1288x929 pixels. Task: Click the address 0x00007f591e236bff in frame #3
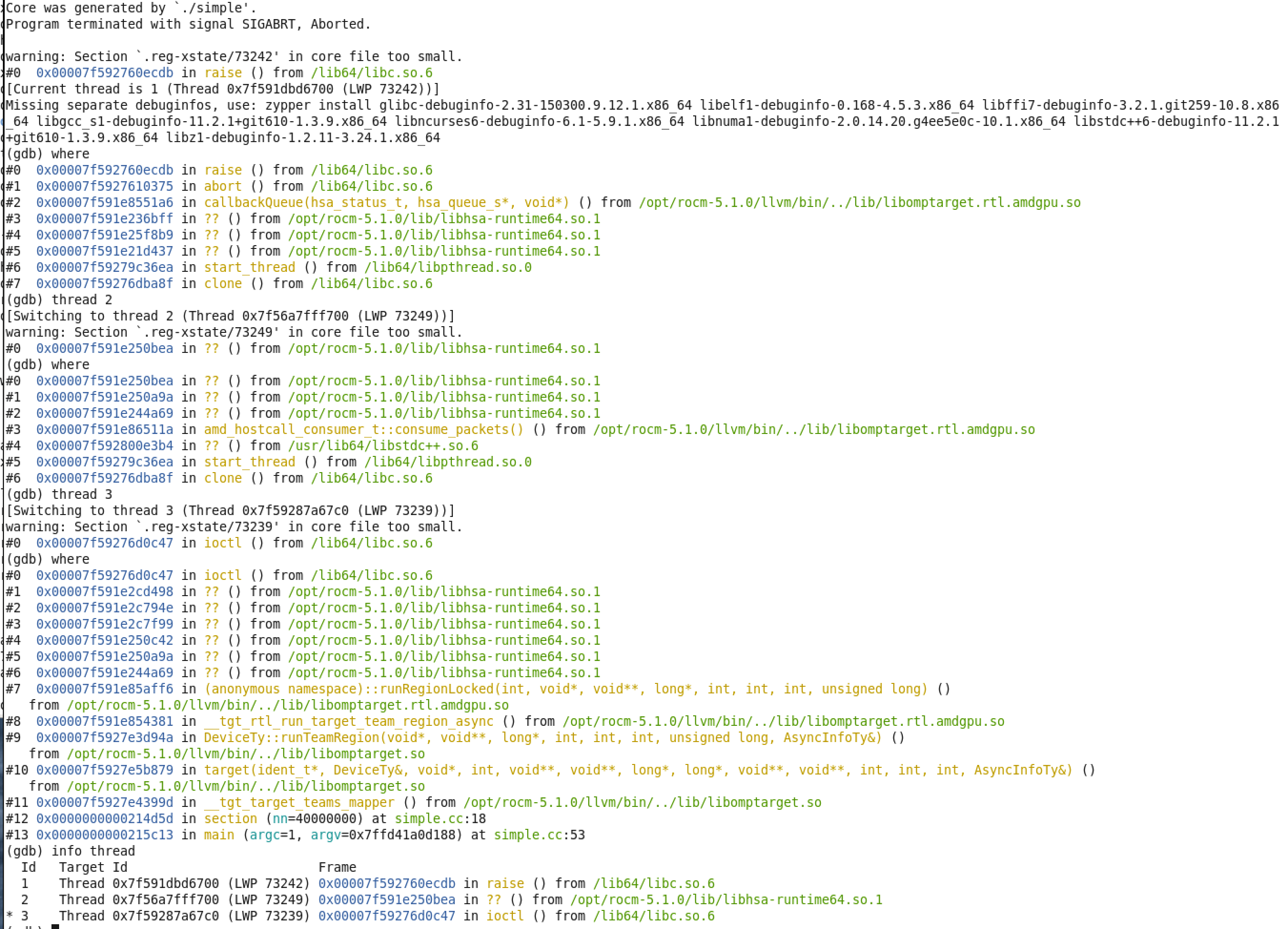pos(105,218)
